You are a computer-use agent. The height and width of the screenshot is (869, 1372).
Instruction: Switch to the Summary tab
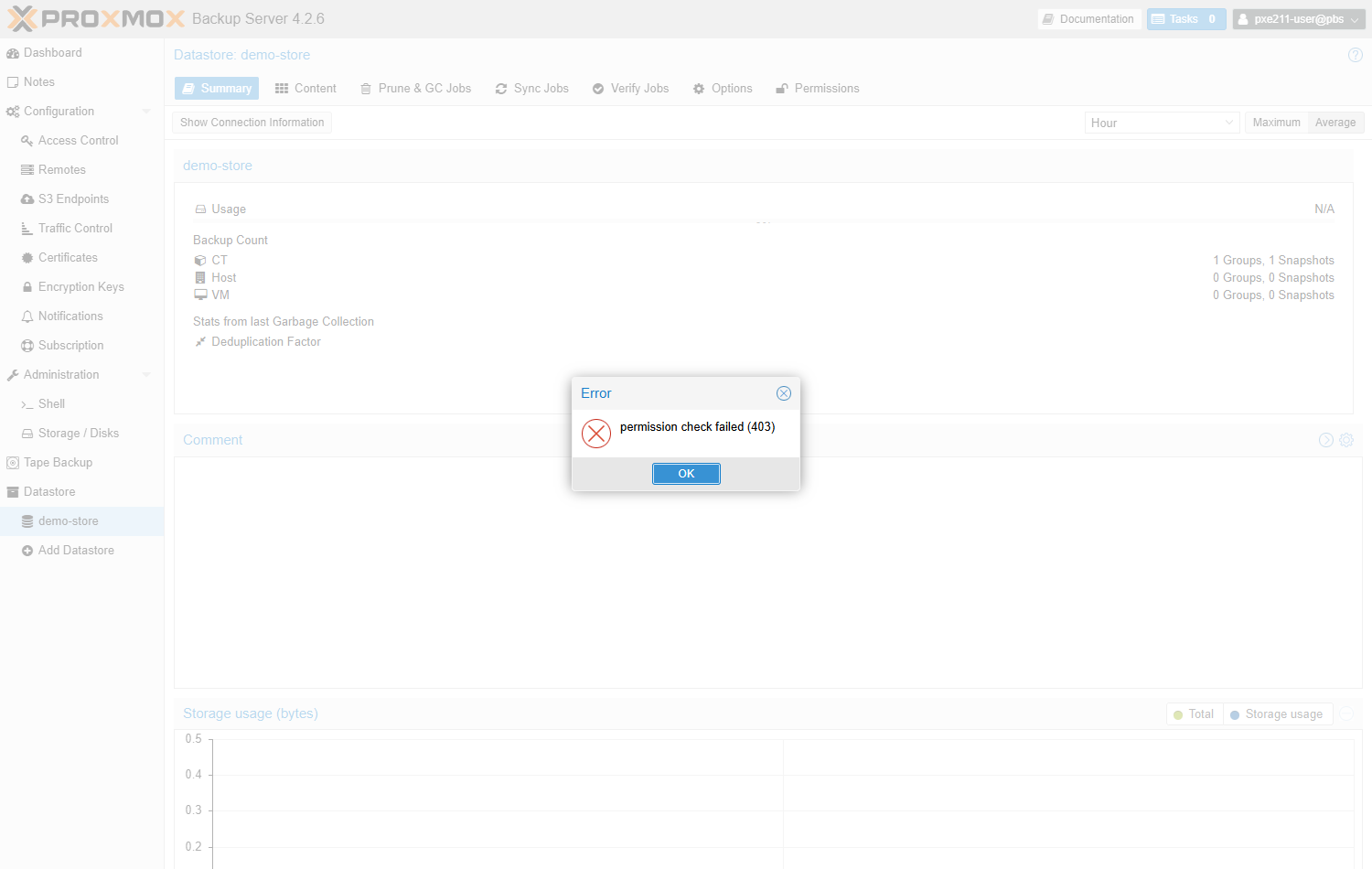click(x=217, y=89)
